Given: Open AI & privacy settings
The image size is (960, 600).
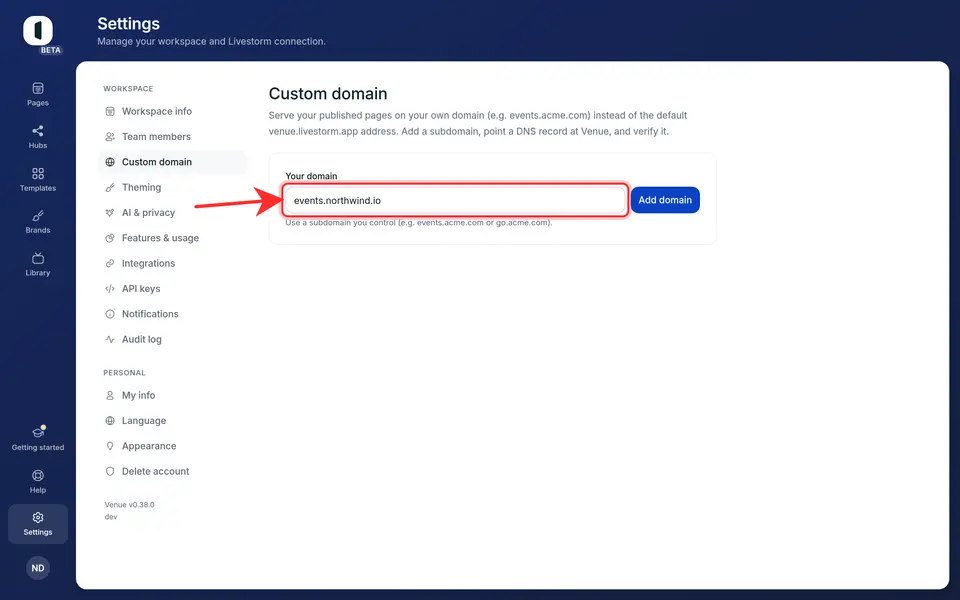Looking at the screenshot, I should coord(173,212).
